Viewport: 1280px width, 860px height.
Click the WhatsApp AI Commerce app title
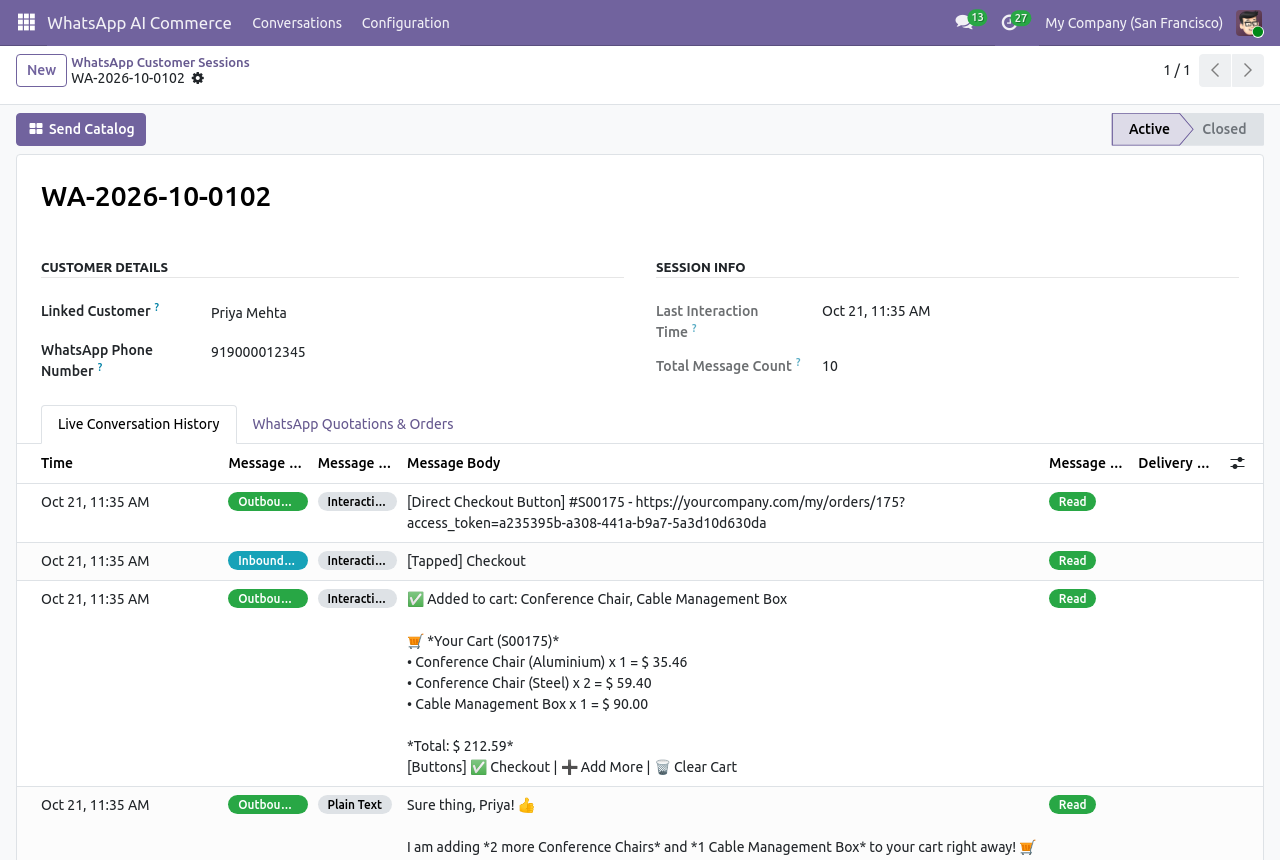(x=139, y=23)
